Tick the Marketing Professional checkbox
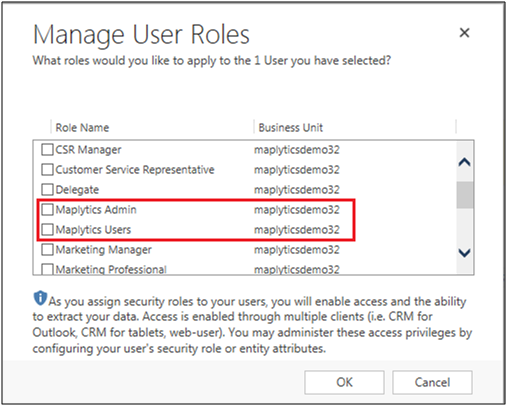508x406 pixels. tap(47, 269)
